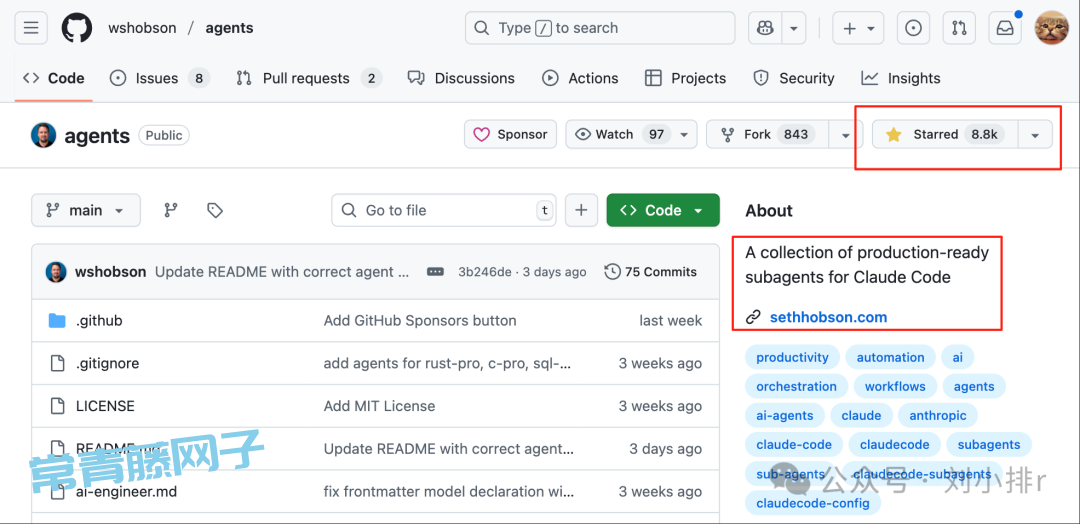Open Add MIT License commit message
This screenshot has height=524, width=1080.
click(380, 406)
